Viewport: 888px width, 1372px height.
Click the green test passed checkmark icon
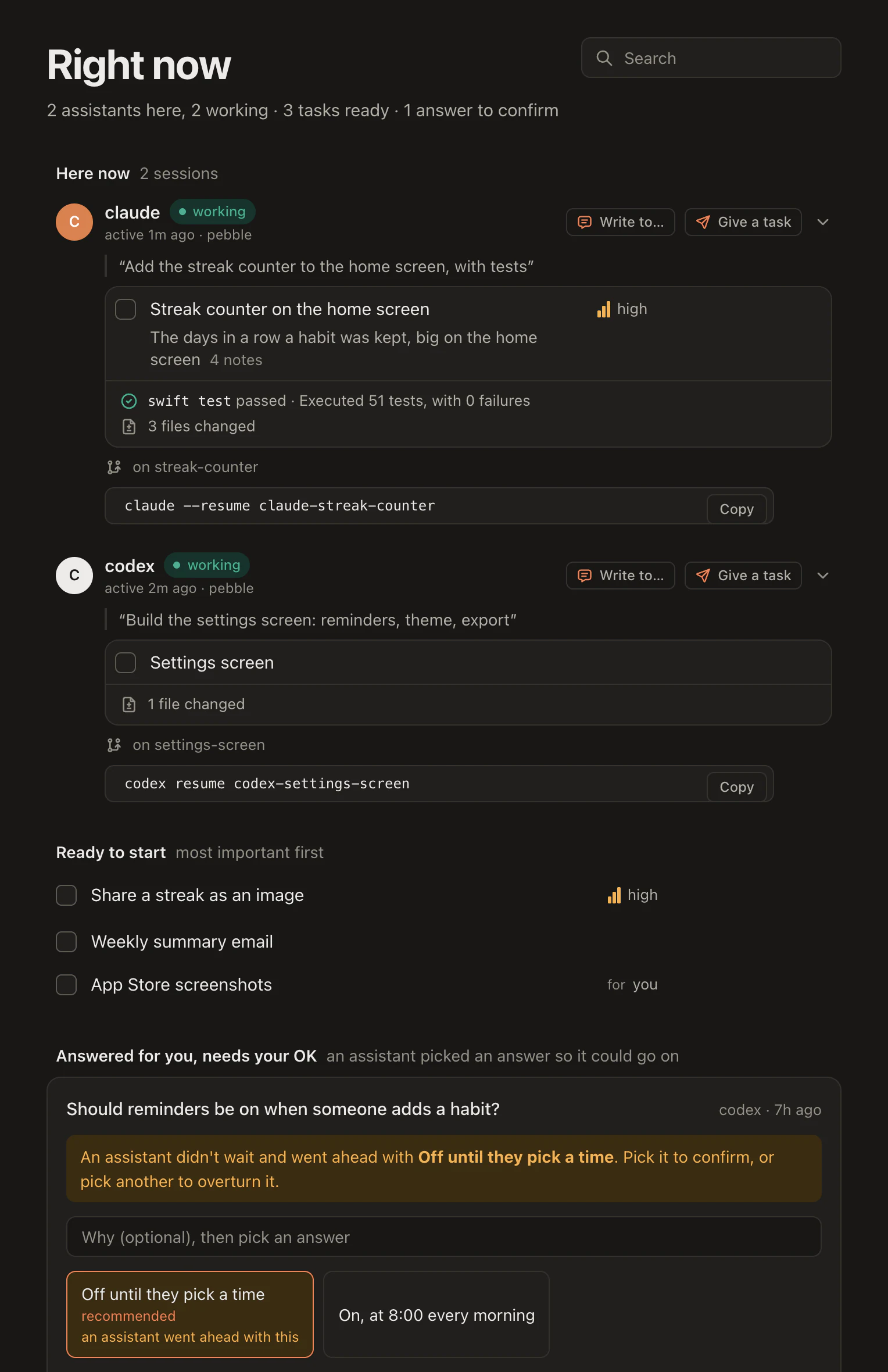pos(129,401)
